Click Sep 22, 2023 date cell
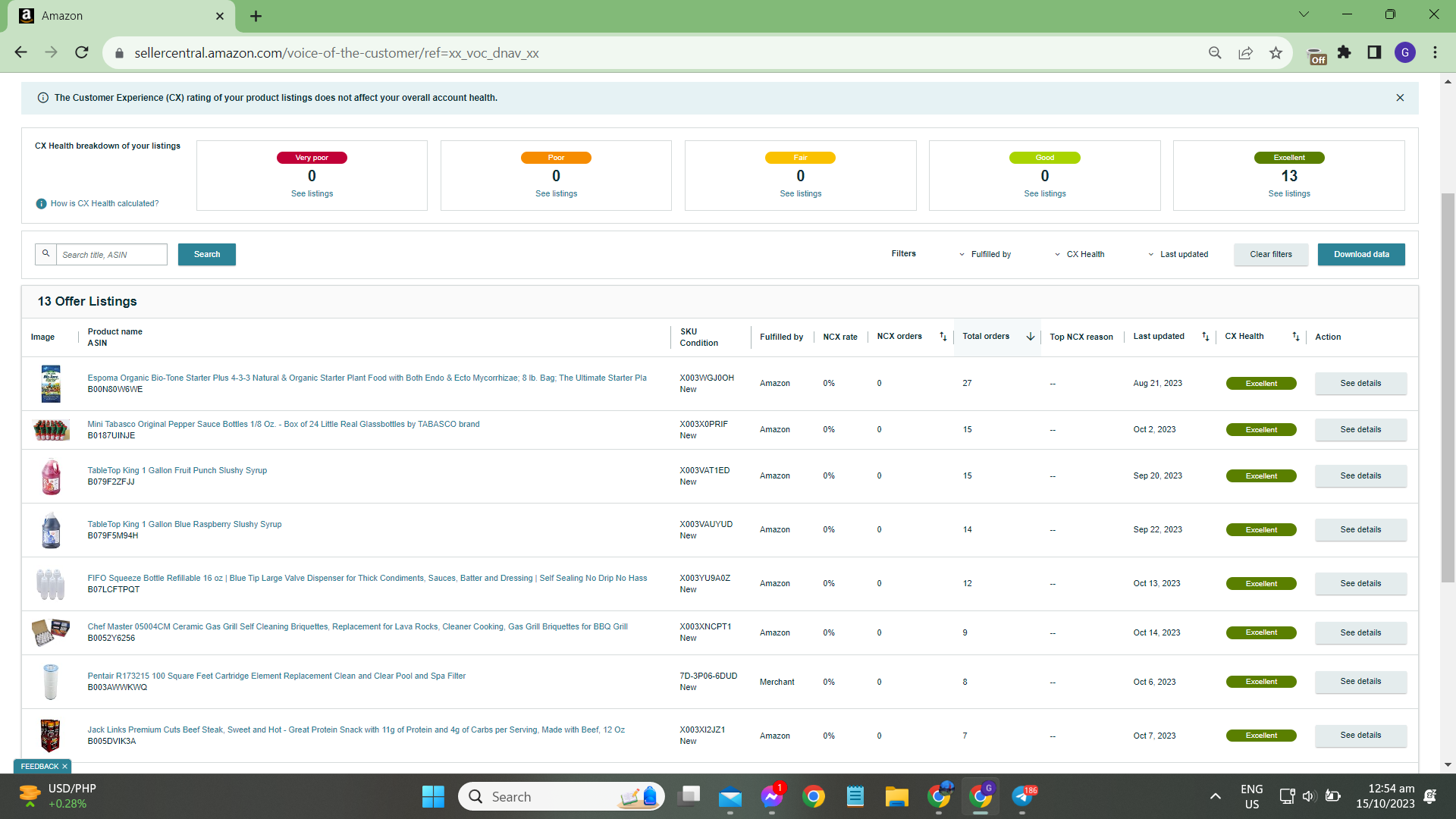Viewport: 1456px width, 819px height. 1157,530
